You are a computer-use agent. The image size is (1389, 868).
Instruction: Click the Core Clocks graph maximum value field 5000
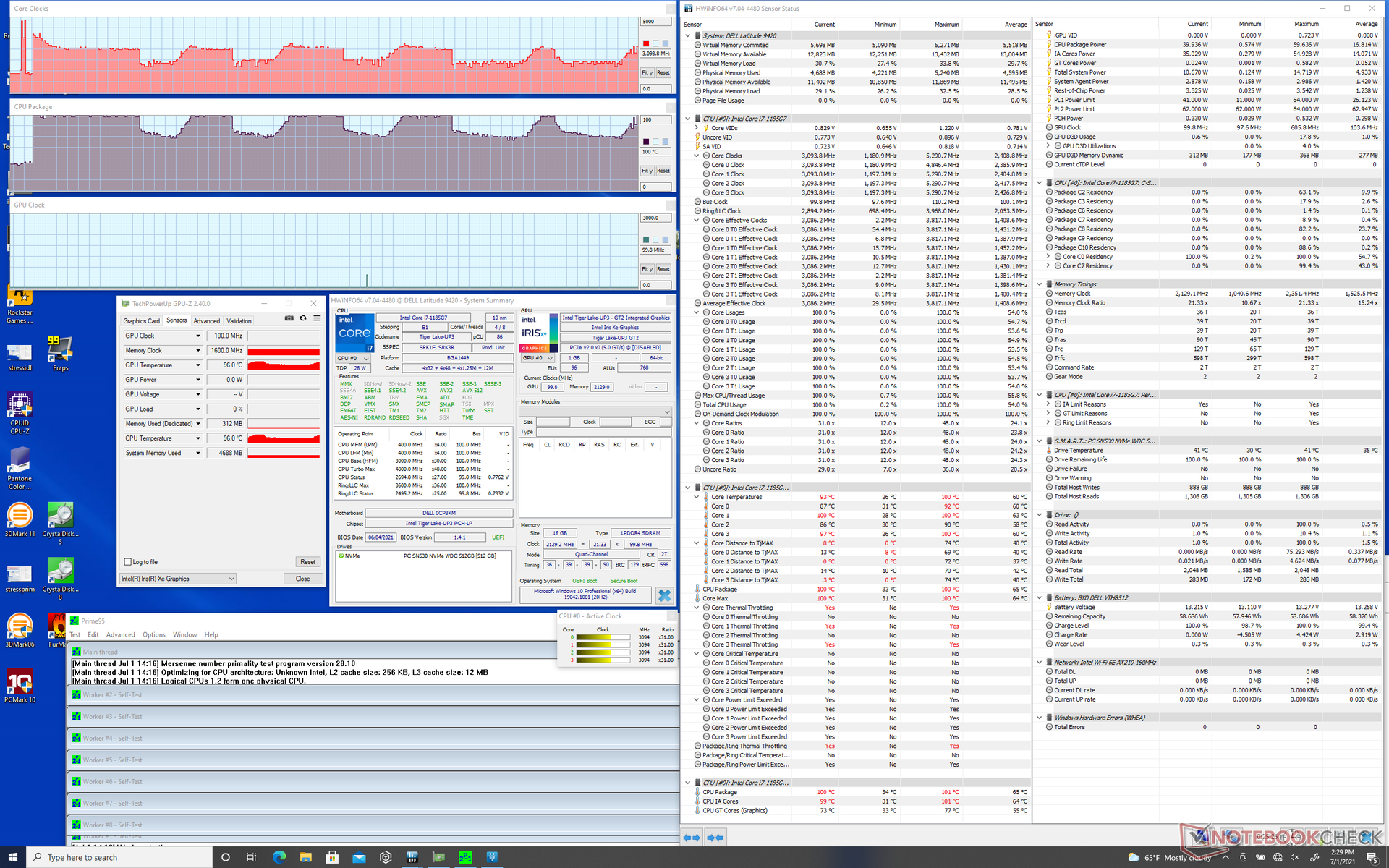point(655,22)
